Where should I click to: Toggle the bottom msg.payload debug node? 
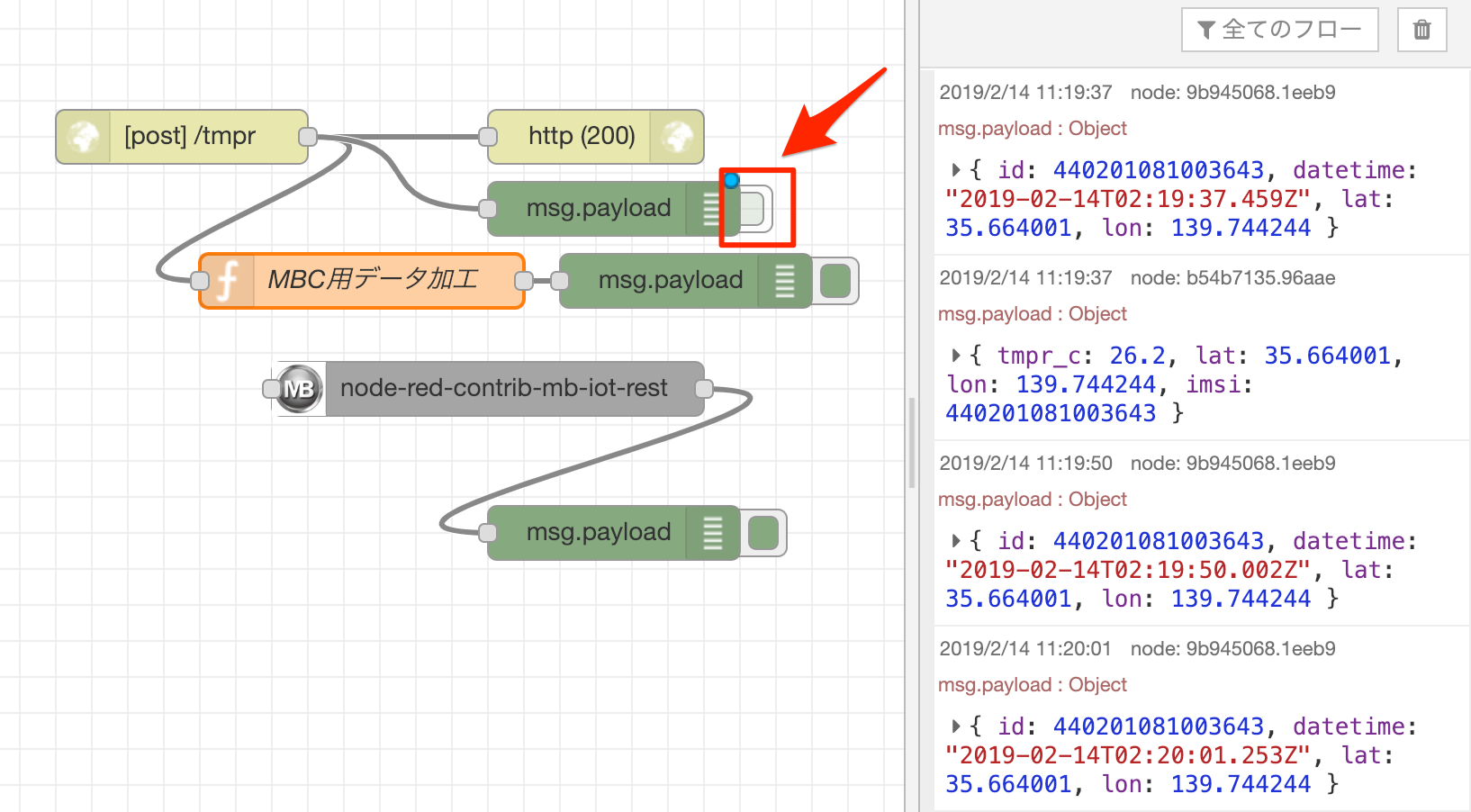tap(763, 533)
